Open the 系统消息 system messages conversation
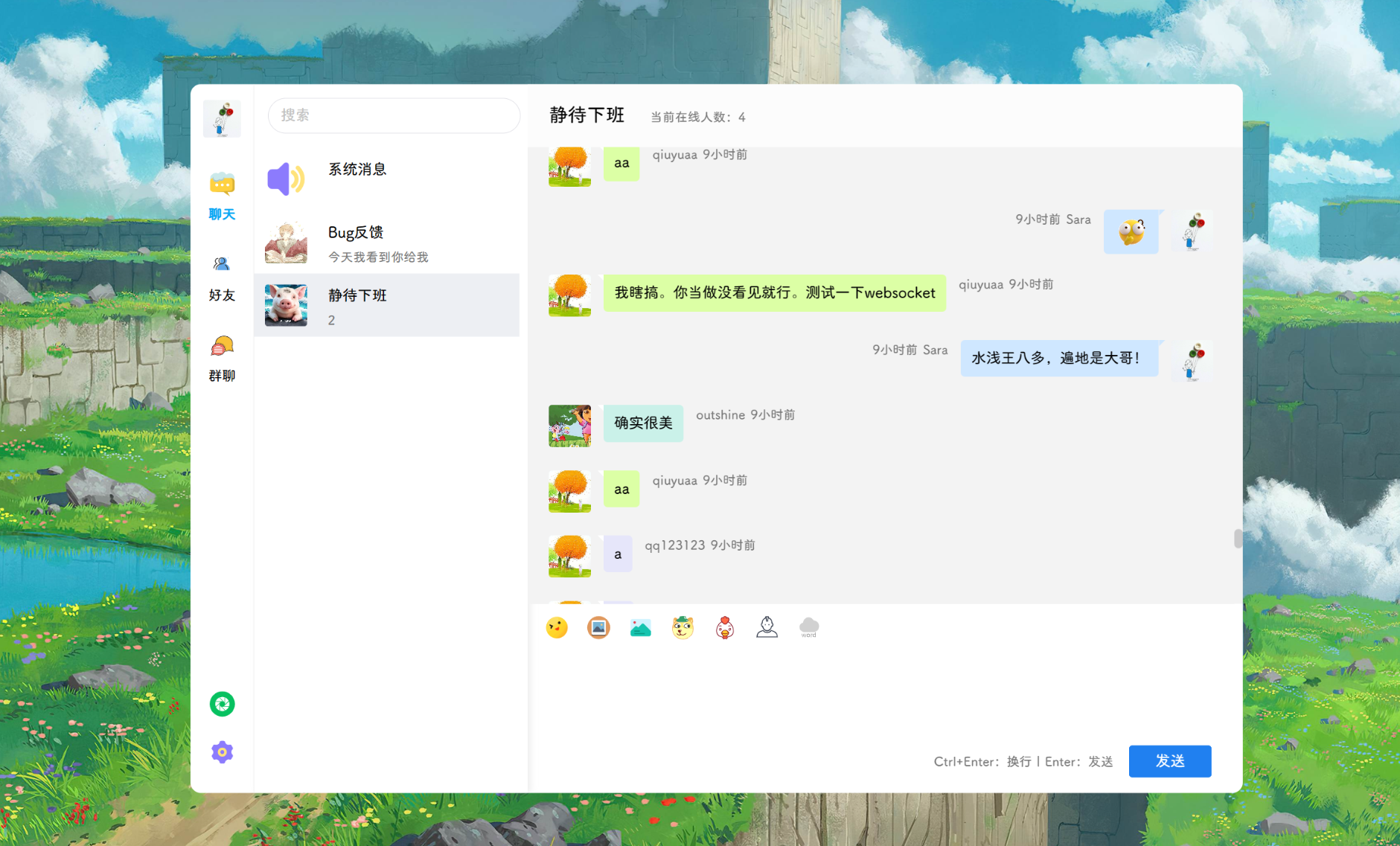 click(x=386, y=179)
